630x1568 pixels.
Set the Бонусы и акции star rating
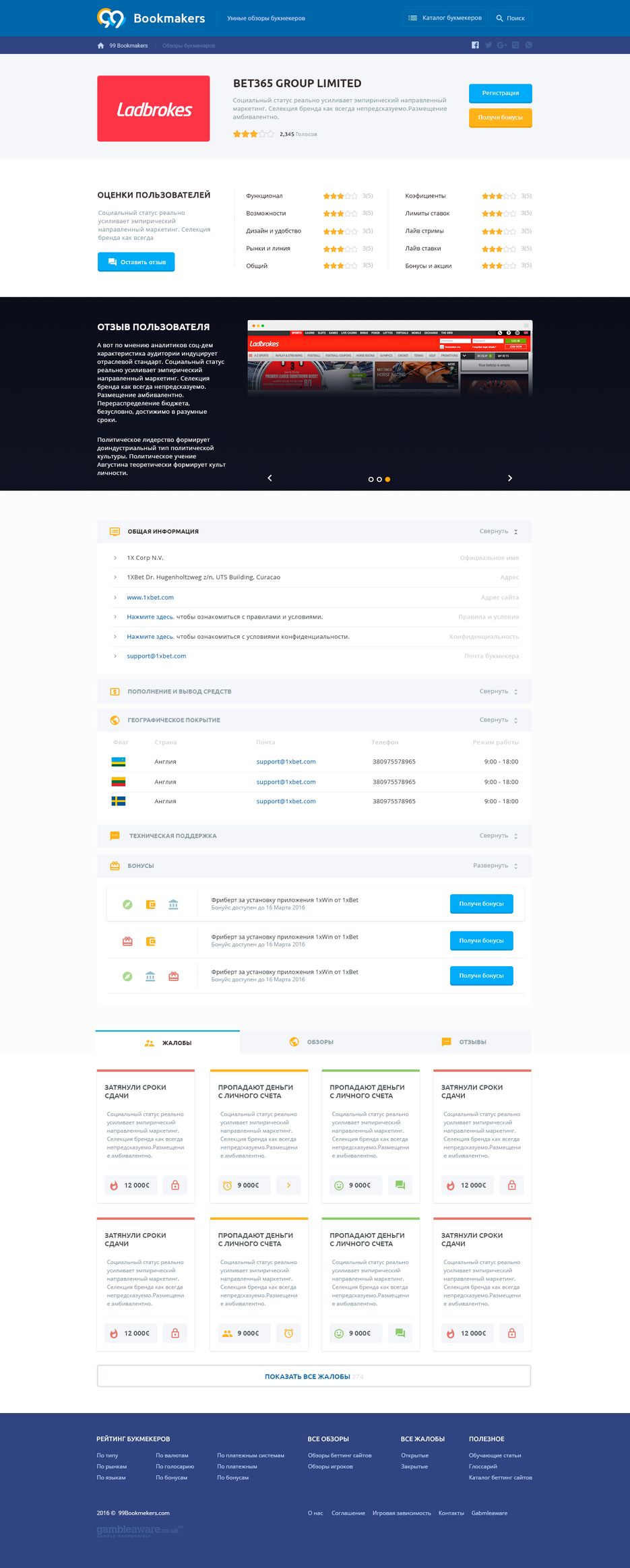[x=499, y=266]
